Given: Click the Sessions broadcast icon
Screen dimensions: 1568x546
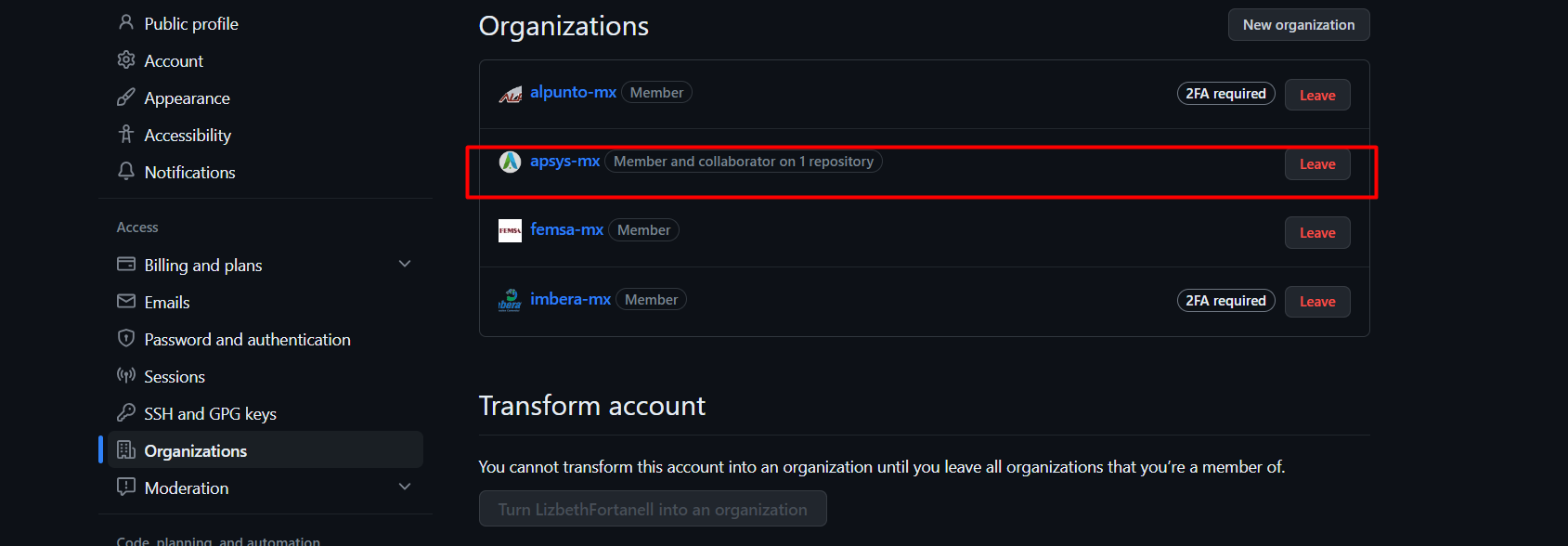Looking at the screenshot, I should click(126, 376).
